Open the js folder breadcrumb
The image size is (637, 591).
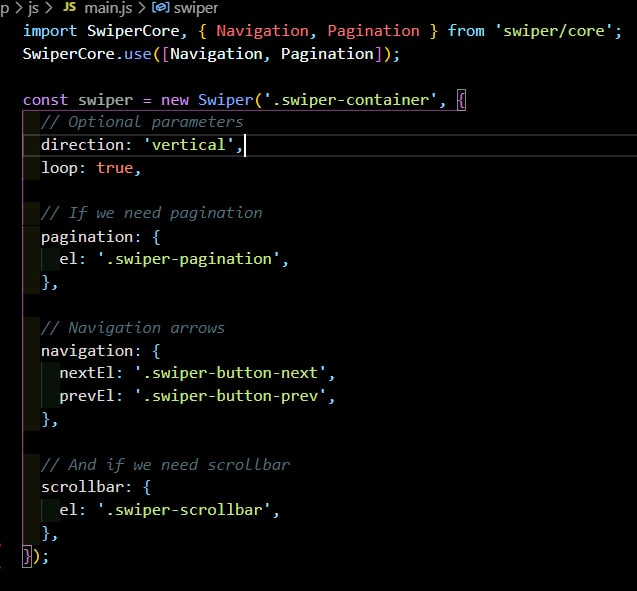coord(33,8)
